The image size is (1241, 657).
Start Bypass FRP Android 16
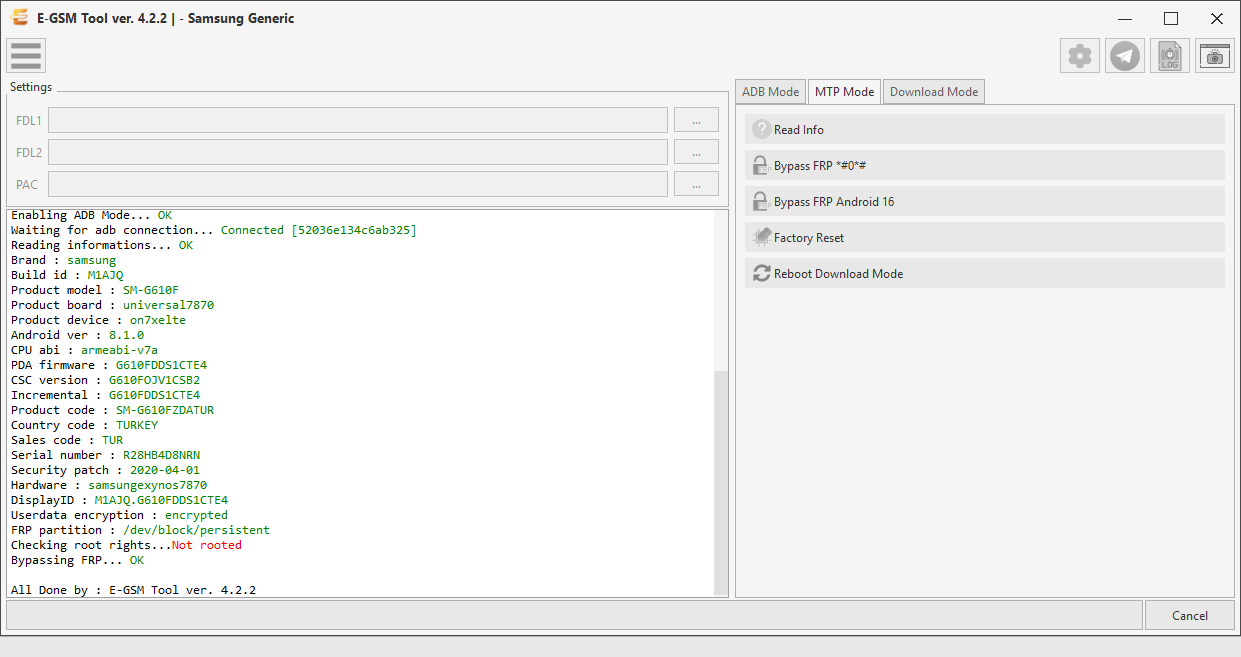point(985,201)
